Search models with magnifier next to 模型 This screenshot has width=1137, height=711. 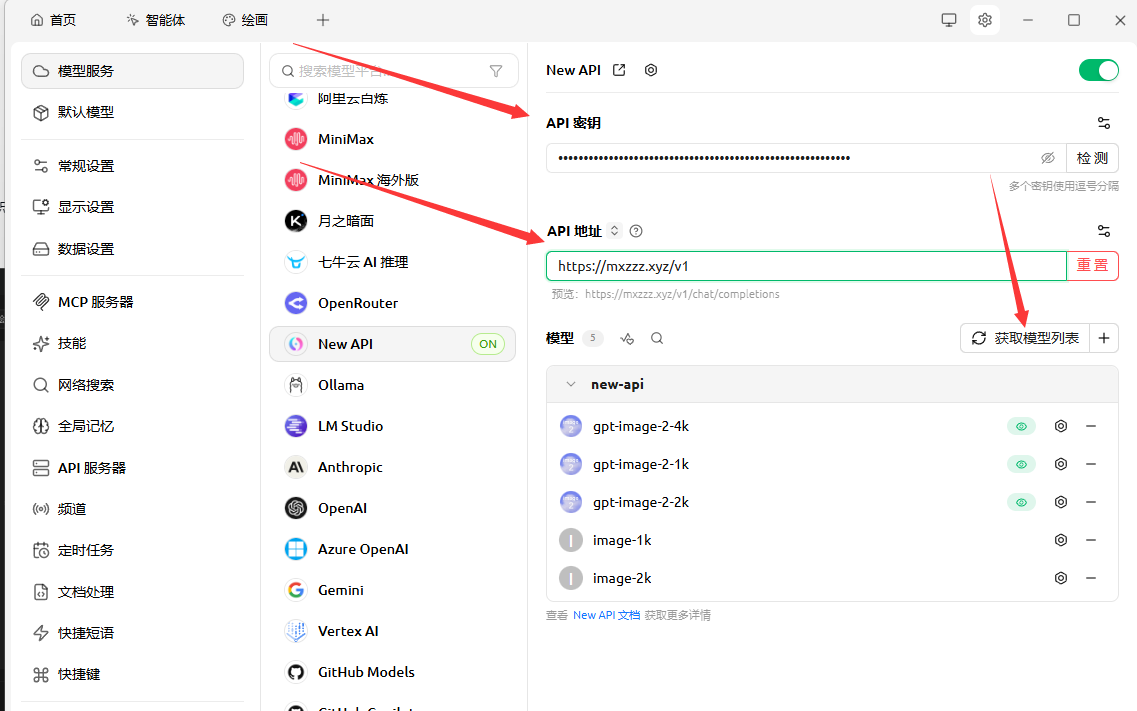click(x=657, y=338)
